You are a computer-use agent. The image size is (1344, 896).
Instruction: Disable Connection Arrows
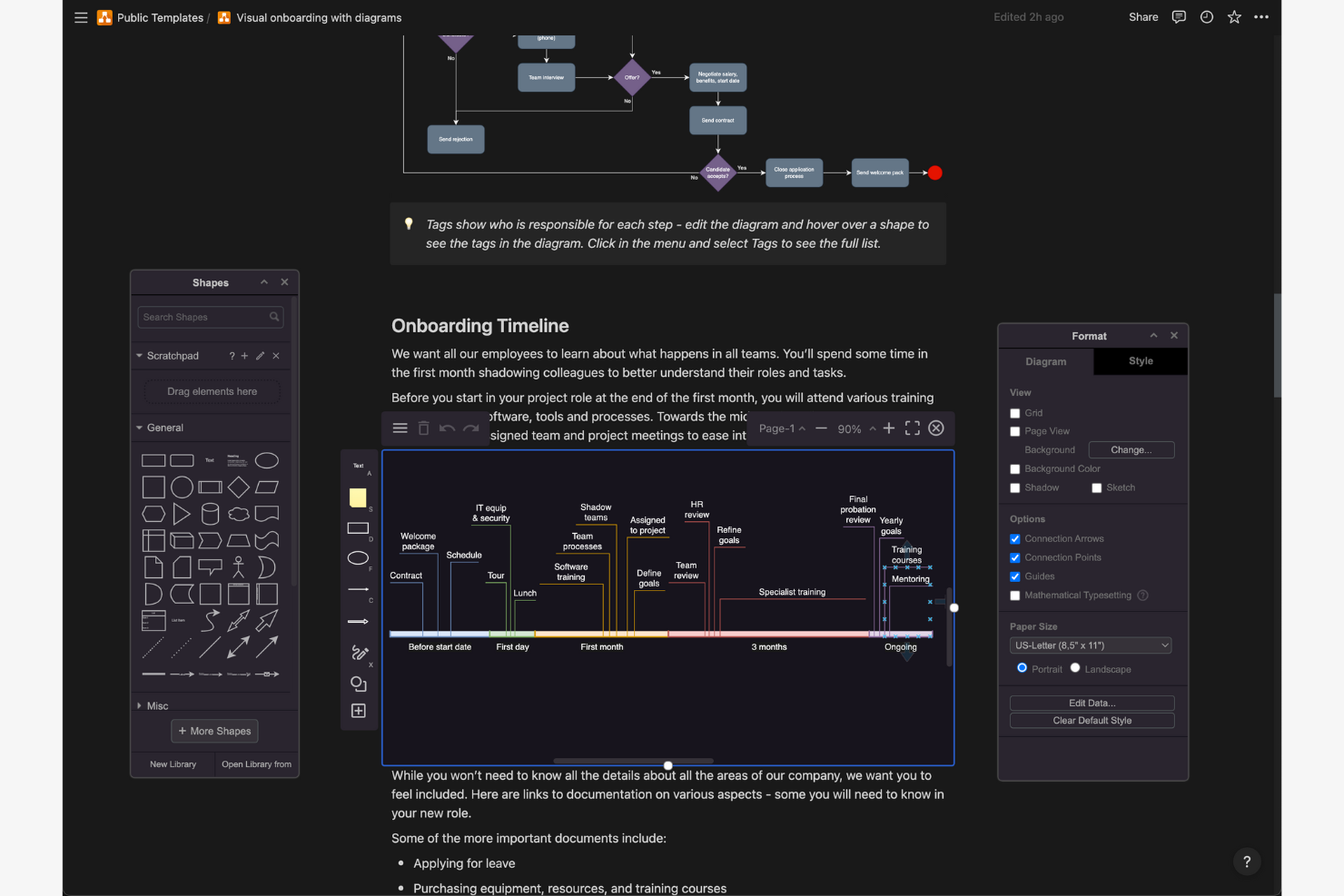coord(1014,538)
